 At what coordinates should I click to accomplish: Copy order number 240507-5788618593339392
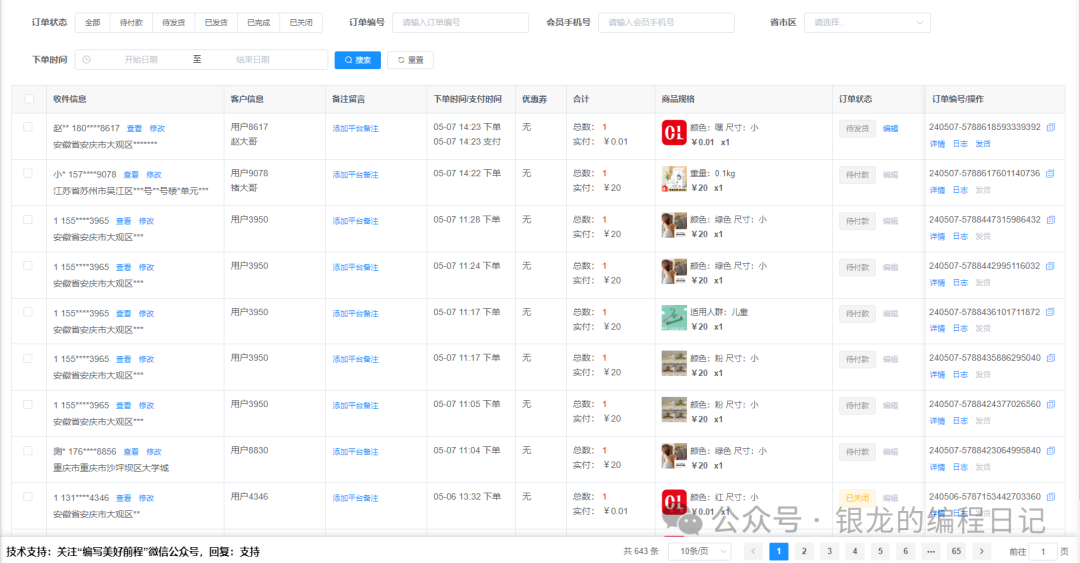1050,127
